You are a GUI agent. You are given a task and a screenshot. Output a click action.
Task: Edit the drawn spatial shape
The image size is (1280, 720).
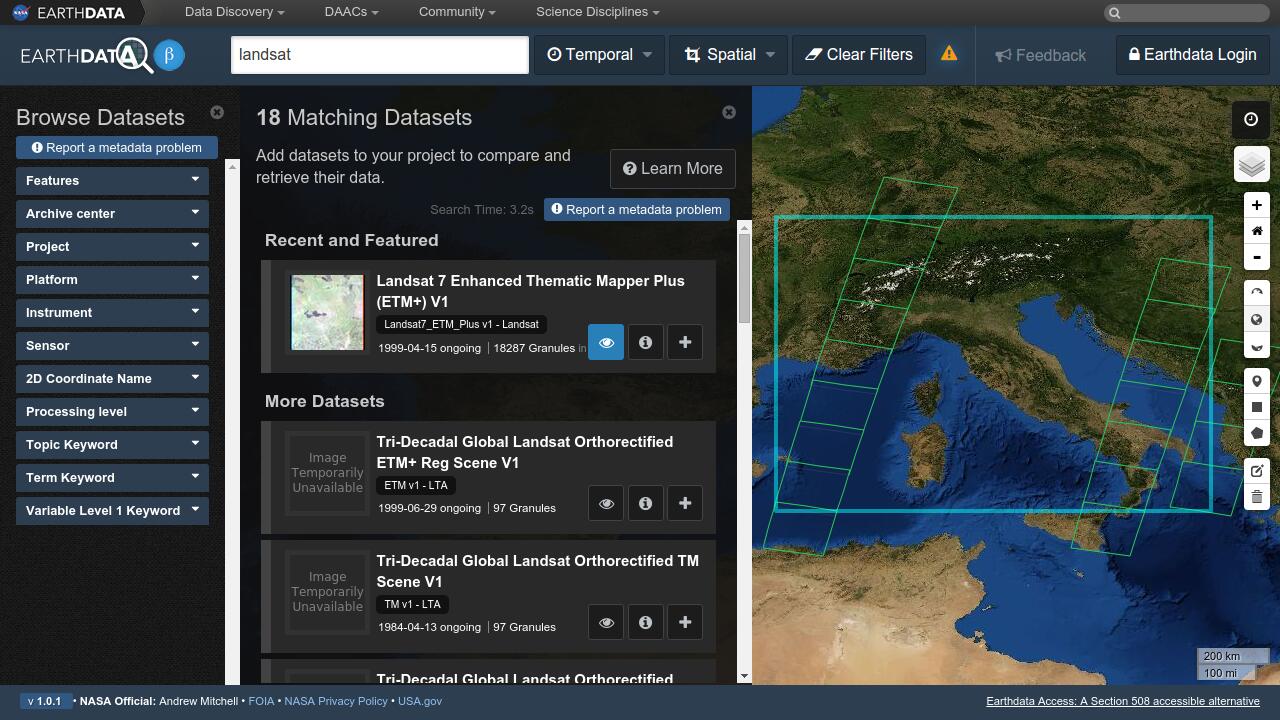[1257, 471]
